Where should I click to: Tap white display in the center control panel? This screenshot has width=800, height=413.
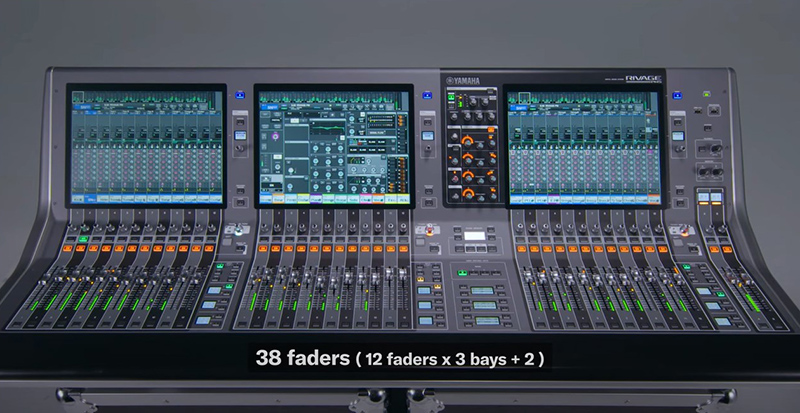[474, 236]
